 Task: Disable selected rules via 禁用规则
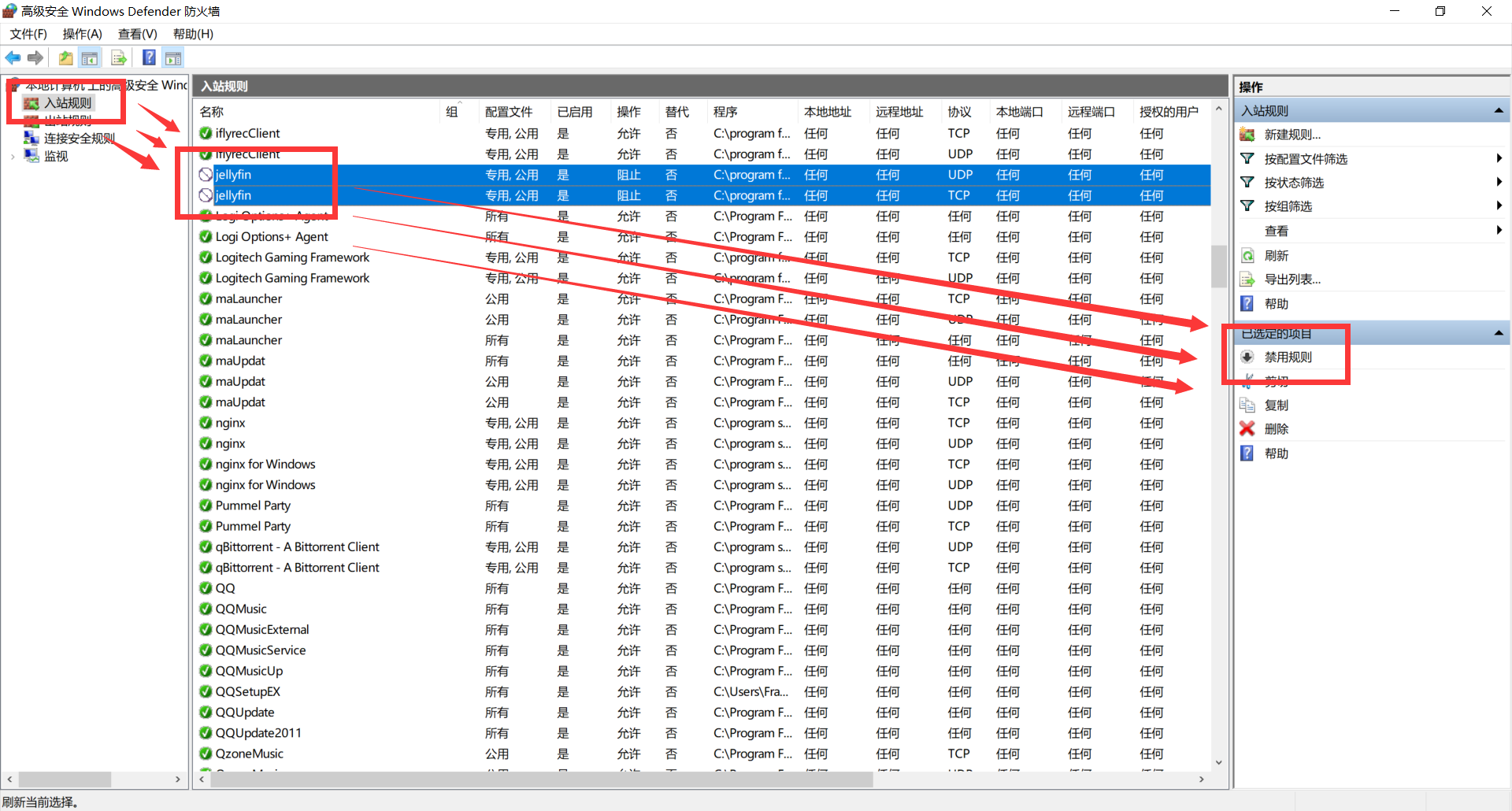1288,357
